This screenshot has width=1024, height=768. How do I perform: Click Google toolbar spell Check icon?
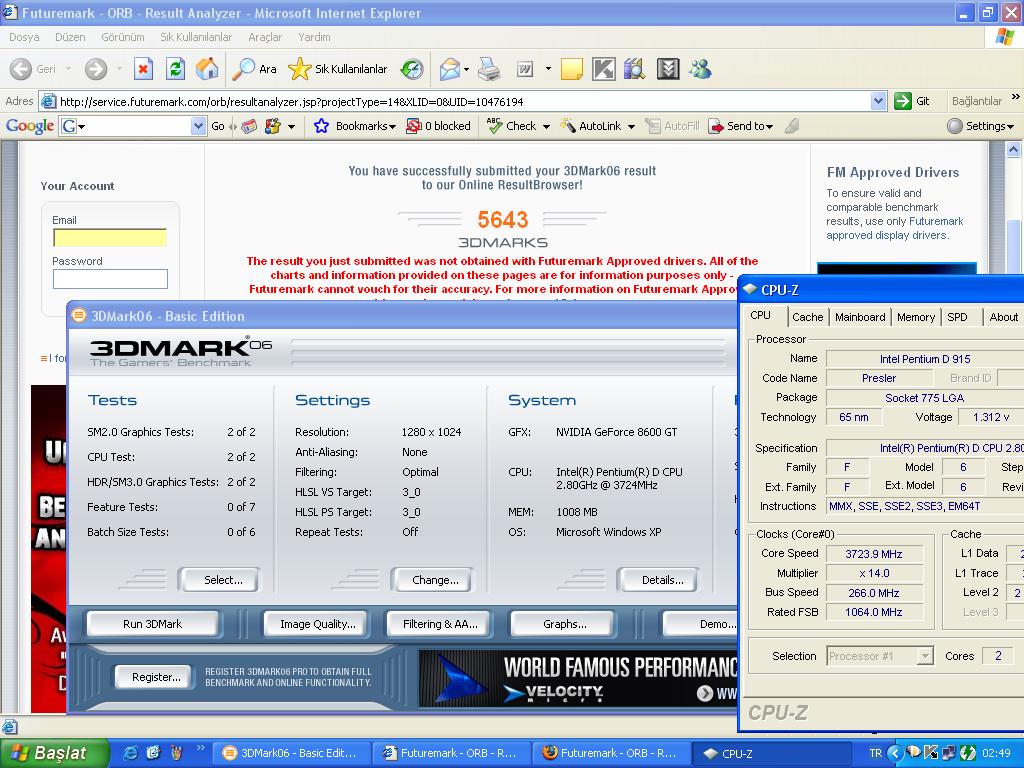coord(494,126)
